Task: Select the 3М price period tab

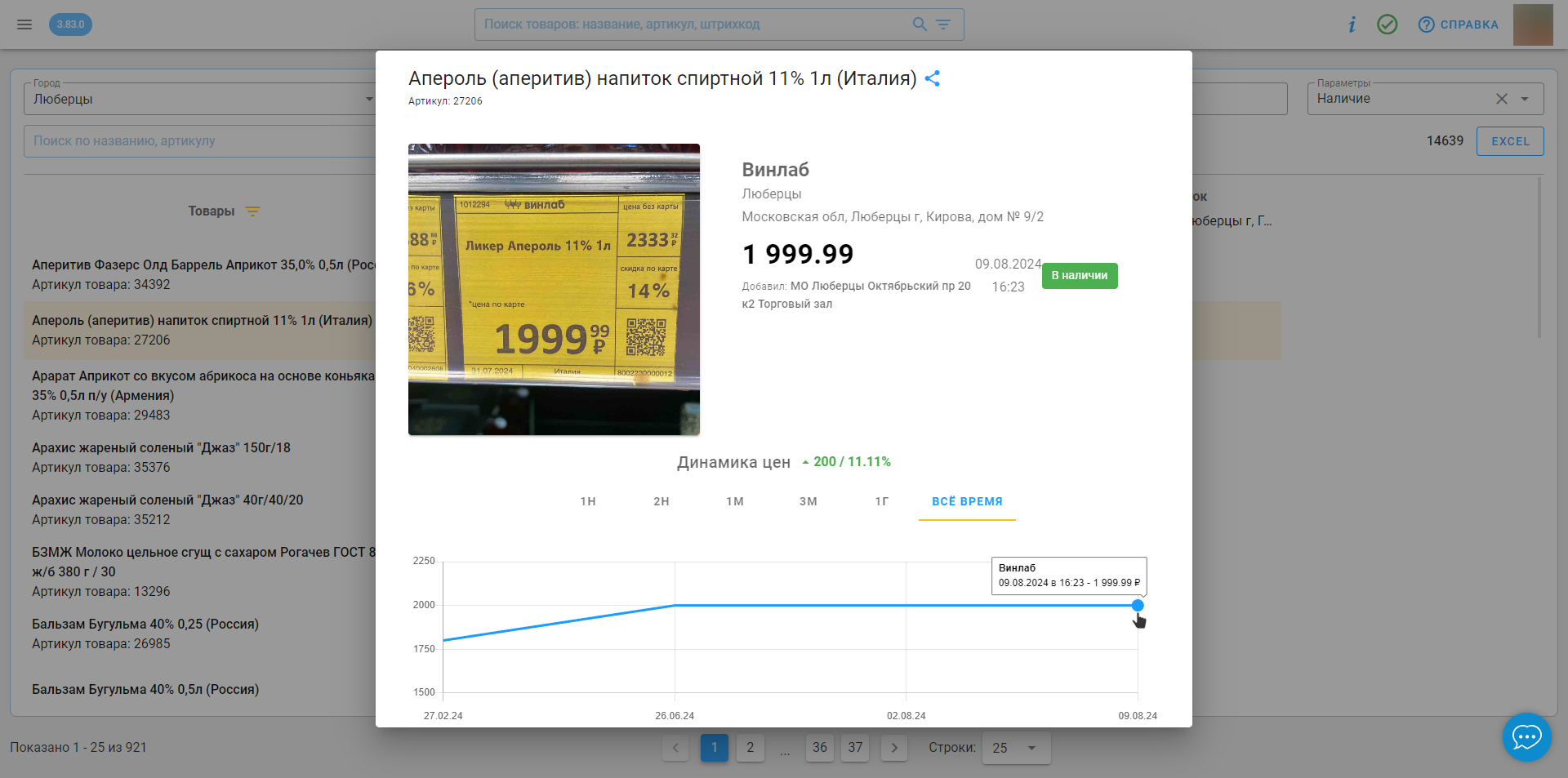Action: 808,501
